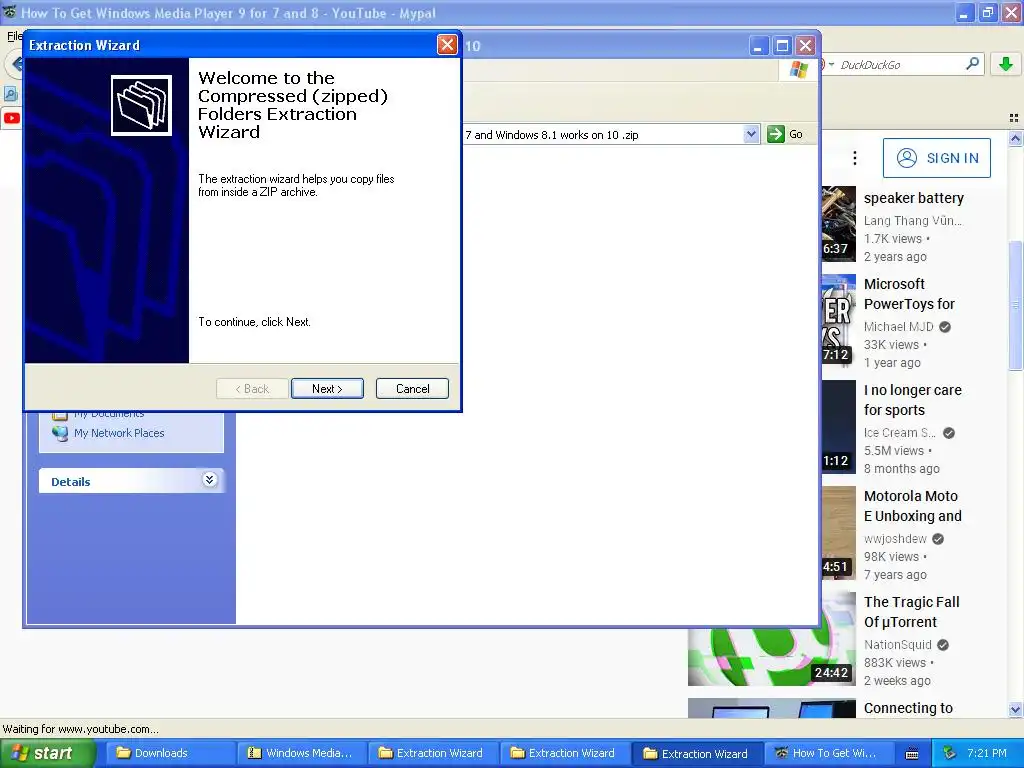Open YouTube three-dot settings menu
Screen dimensions: 1024x768
click(x=854, y=158)
